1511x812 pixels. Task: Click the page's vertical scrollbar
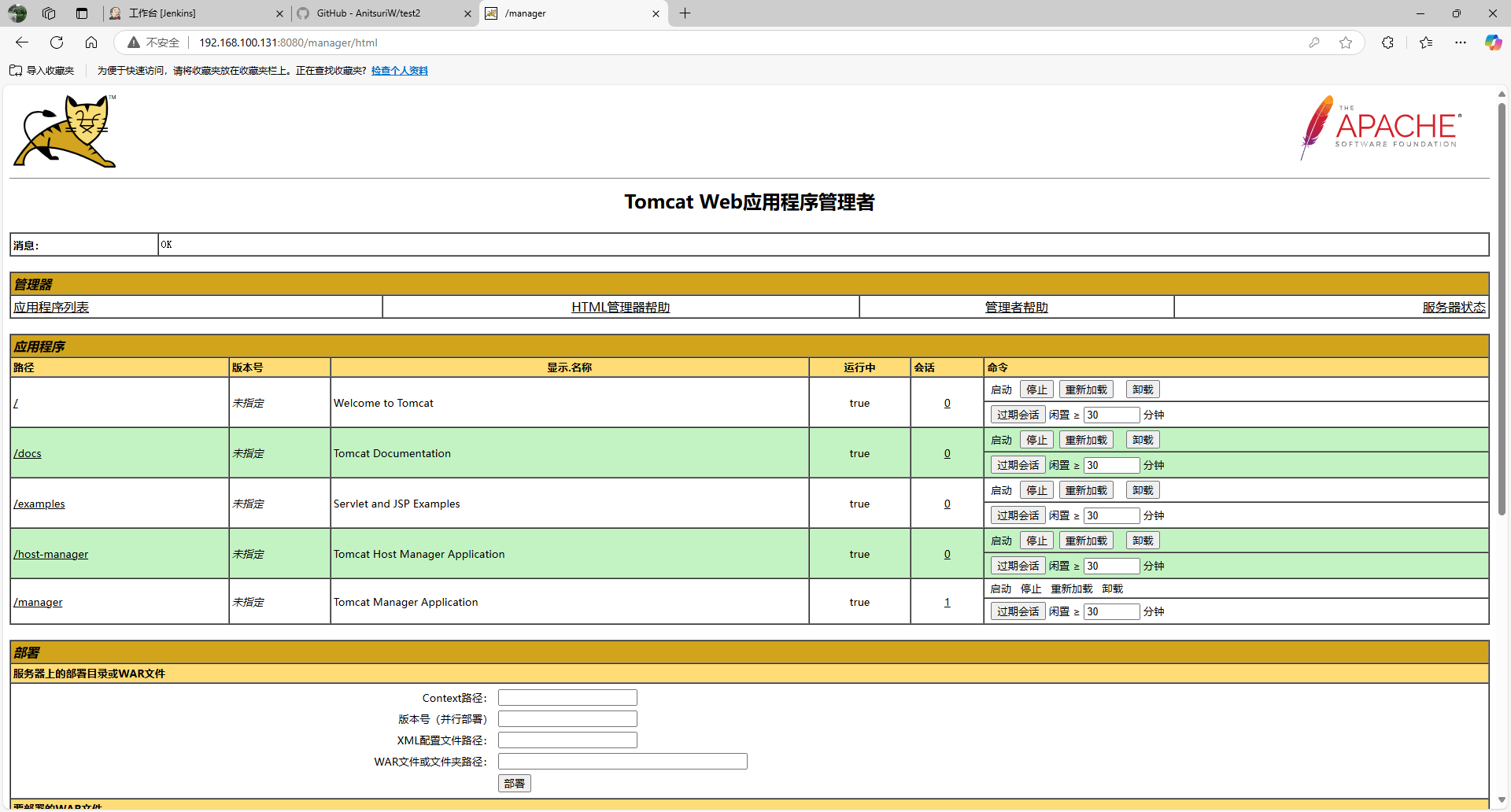(x=1502, y=307)
